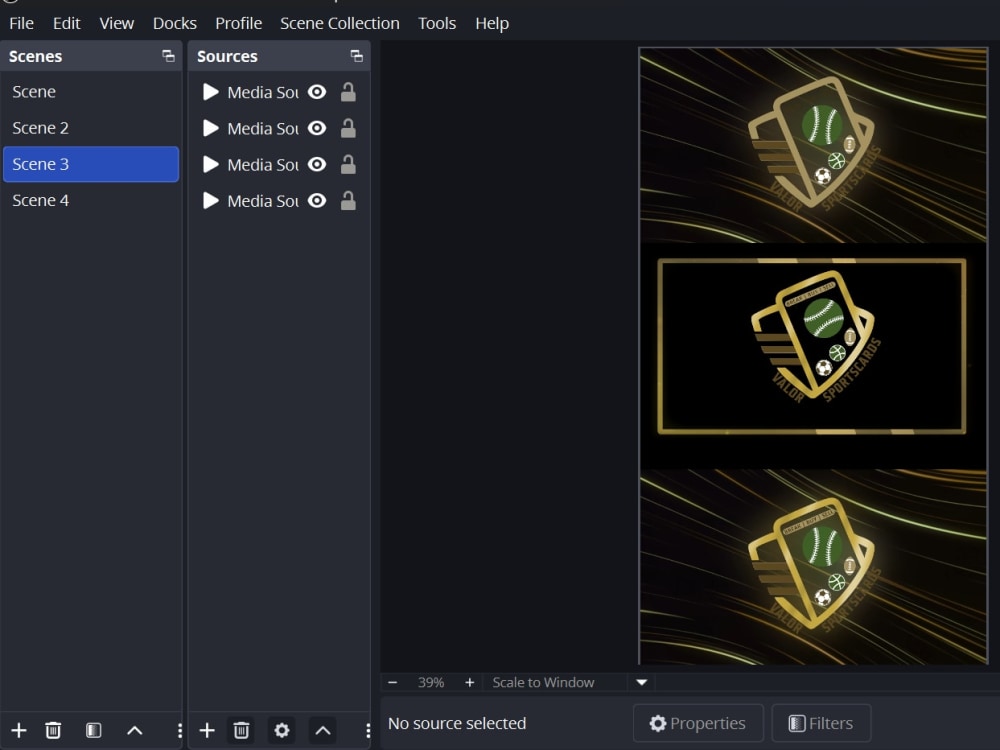Remove selected scene with trash icon
The width and height of the screenshot is (1000, 750).
[54, 730]
